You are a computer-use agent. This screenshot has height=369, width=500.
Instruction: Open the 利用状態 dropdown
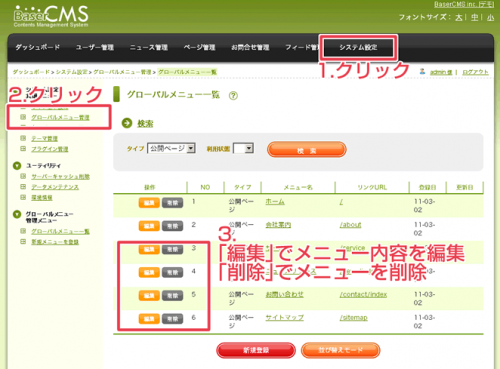(243, 148)
